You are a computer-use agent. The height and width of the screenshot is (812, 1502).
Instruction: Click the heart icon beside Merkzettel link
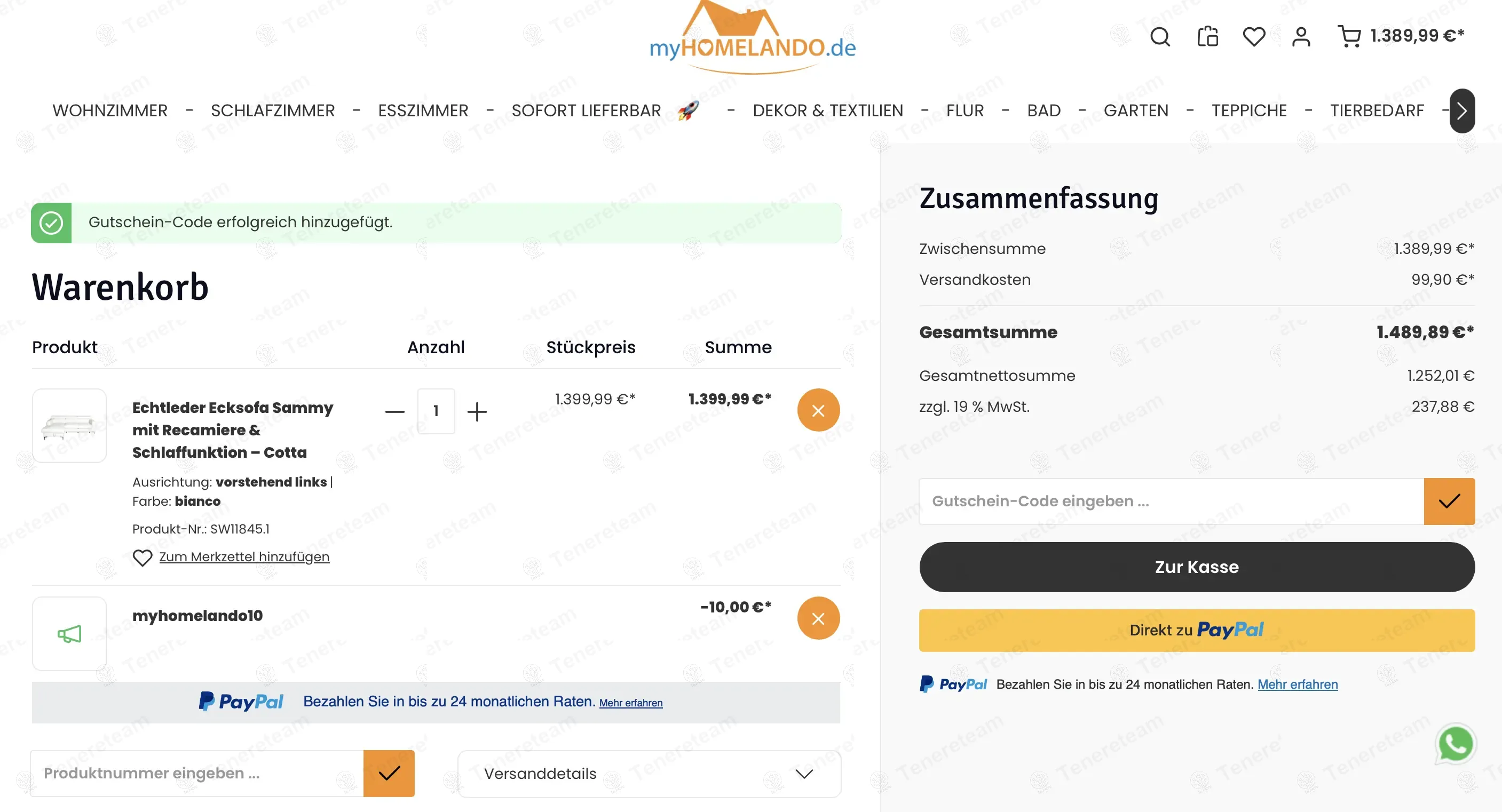click(143, 558)
